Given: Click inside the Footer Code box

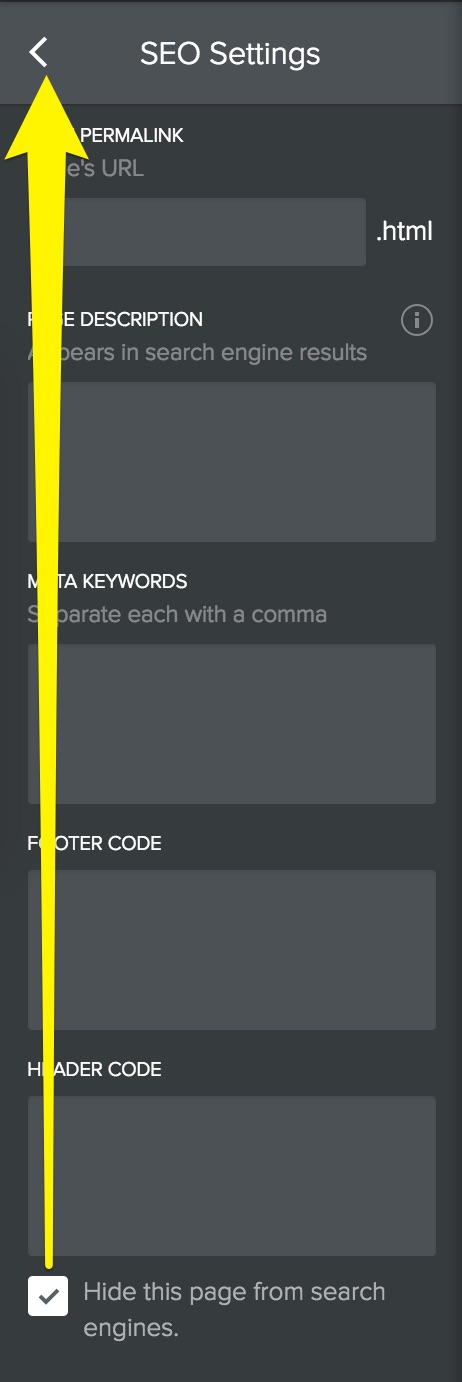Looking at the screenshot, I should [232, 950].
